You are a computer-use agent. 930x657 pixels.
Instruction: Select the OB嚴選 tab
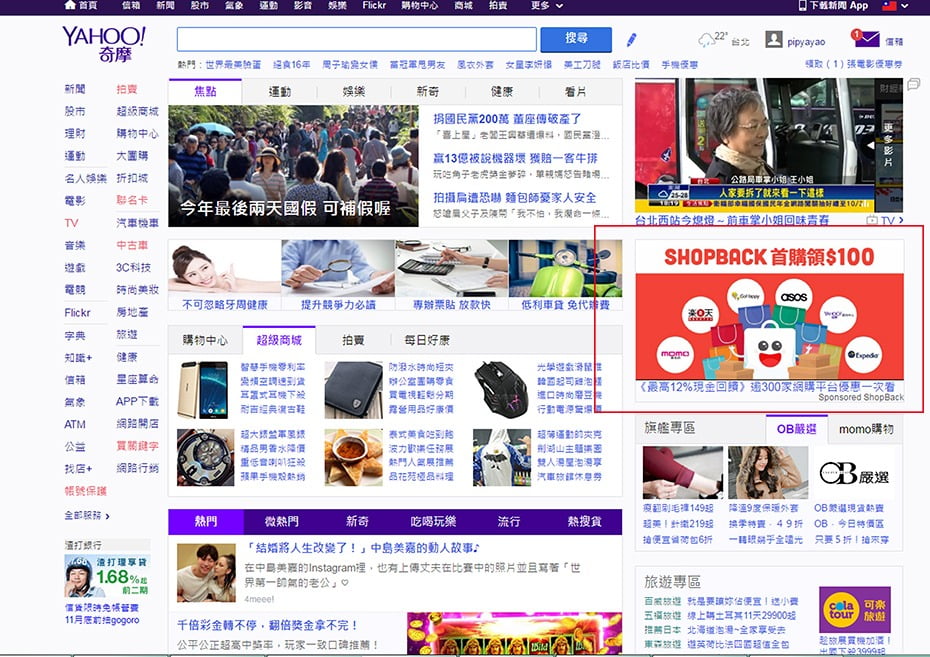point(797,429)
